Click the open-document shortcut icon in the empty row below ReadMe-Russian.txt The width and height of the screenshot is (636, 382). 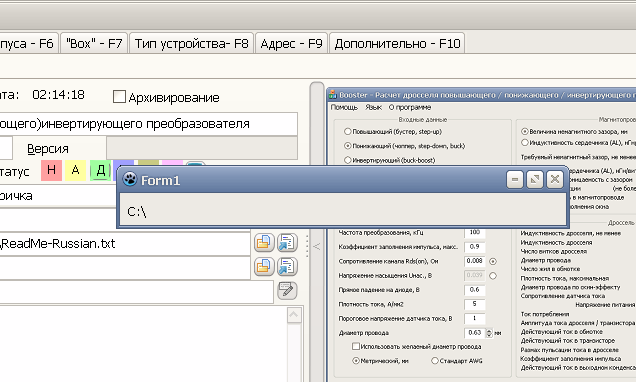(288, 266)
